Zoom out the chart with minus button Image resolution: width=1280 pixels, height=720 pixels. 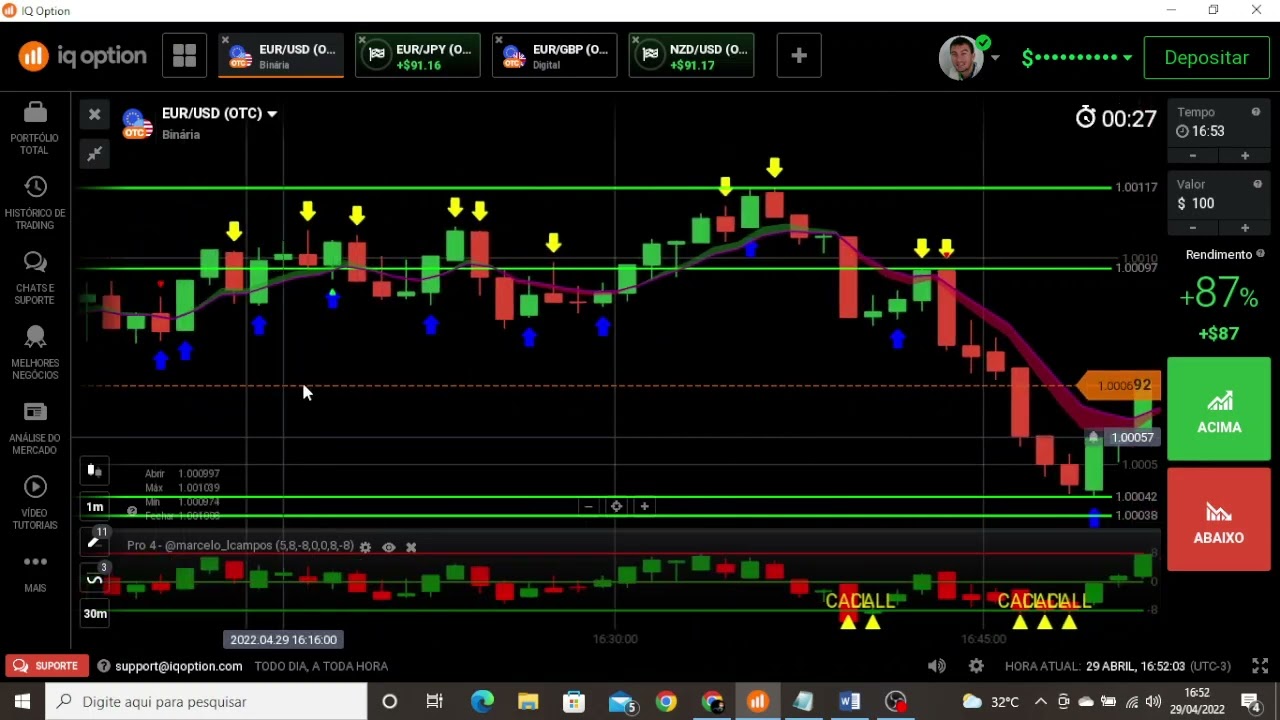(x=589, y=507)
